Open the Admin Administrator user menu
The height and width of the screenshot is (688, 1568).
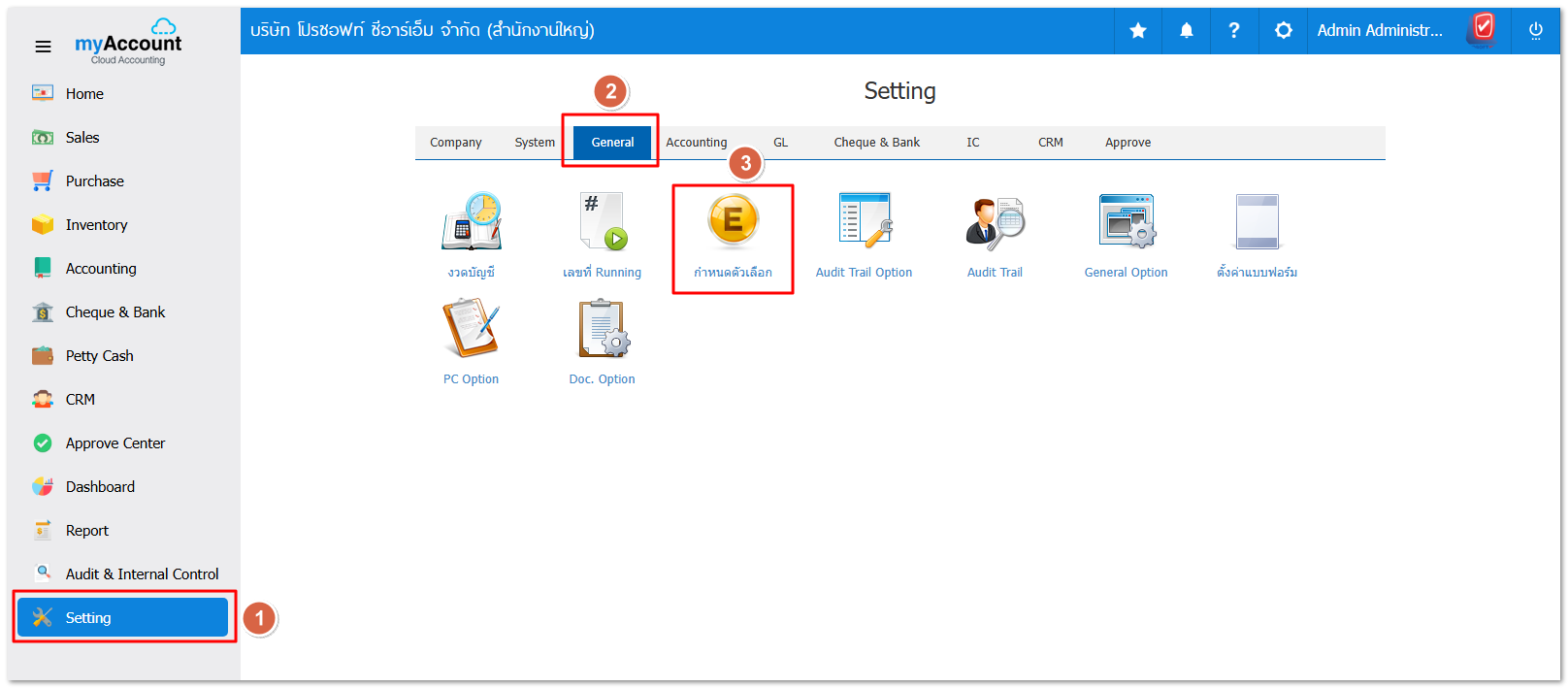1379,31
